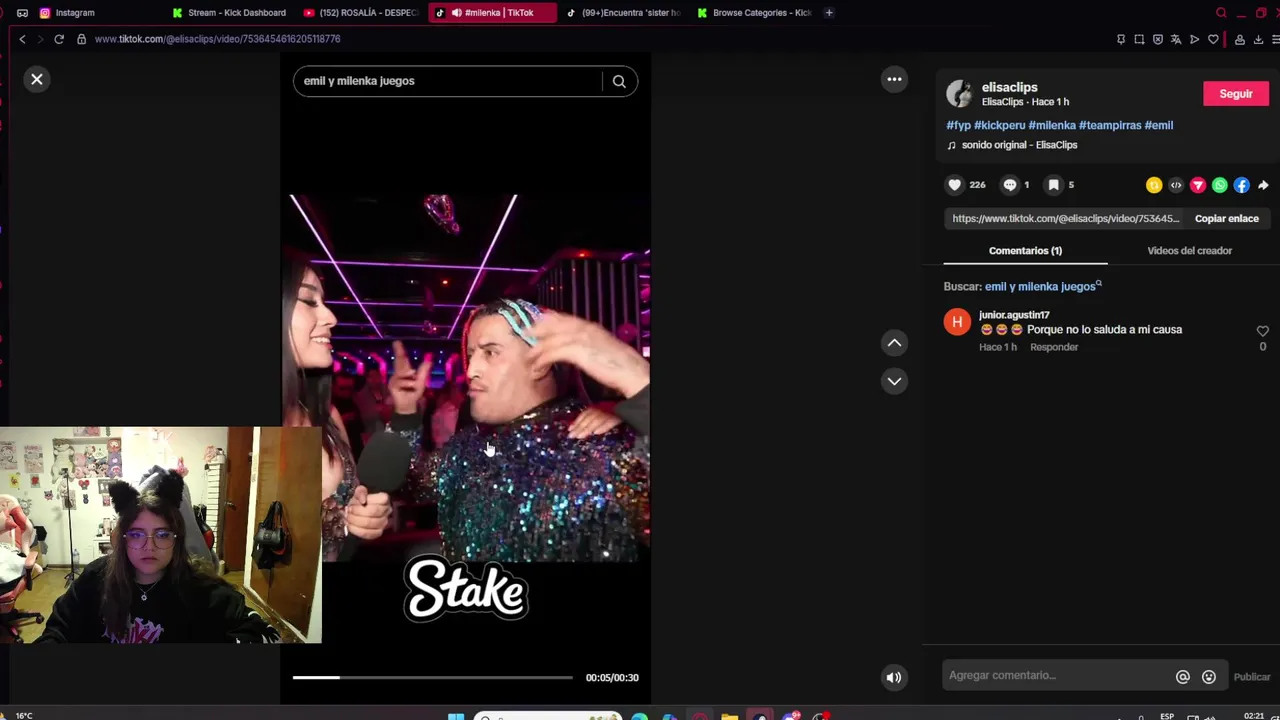The width and height of the screenshot is (1280, 720).
Task: Click the Publicar button
Action: coord(1251,677)
